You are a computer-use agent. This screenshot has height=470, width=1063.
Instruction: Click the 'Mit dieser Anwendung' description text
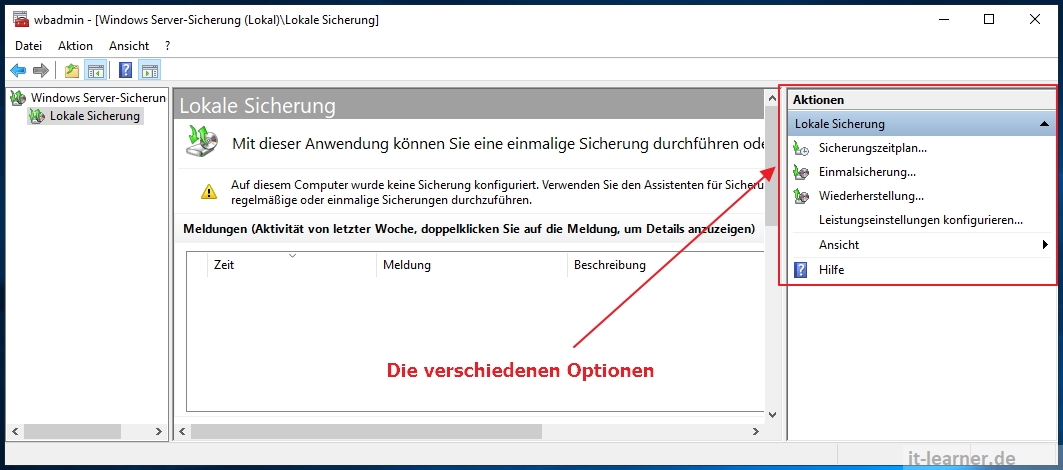pos(498,144)
